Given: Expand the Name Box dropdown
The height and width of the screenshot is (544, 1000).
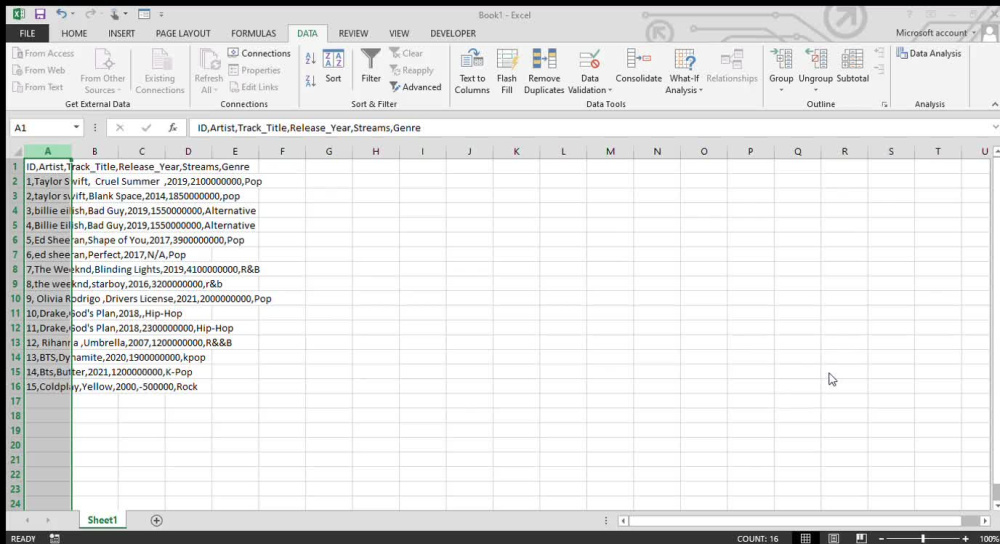Looking at the screenshot, I should (x=76, y=128).
